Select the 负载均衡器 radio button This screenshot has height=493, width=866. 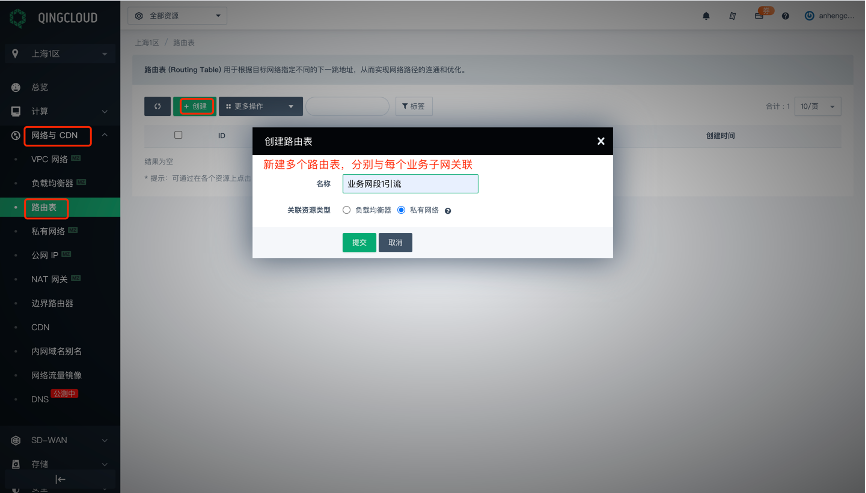(347, 210)
